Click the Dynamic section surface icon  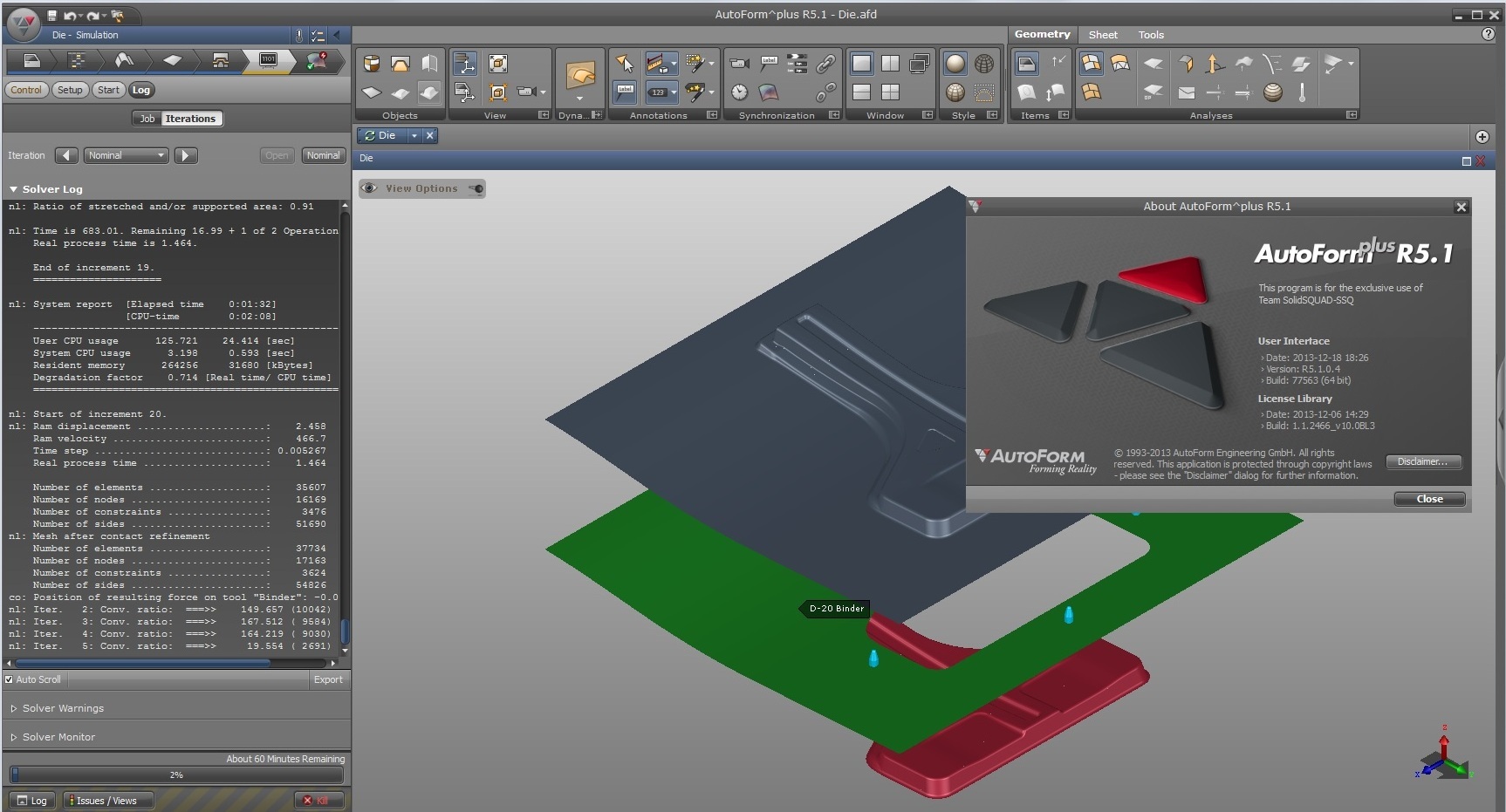pyautogui.click(x=579, y=75)
